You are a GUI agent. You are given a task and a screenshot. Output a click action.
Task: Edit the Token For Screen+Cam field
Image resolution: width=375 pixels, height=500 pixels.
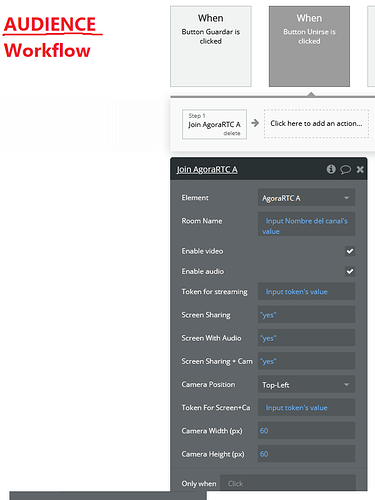pyautogui.click(x=306, y=407)
